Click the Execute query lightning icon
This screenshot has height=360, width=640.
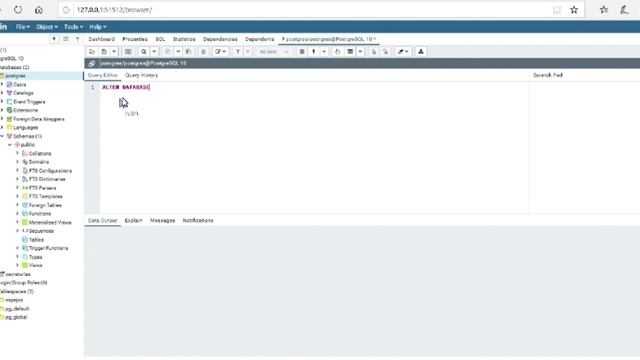click(314, 52)
